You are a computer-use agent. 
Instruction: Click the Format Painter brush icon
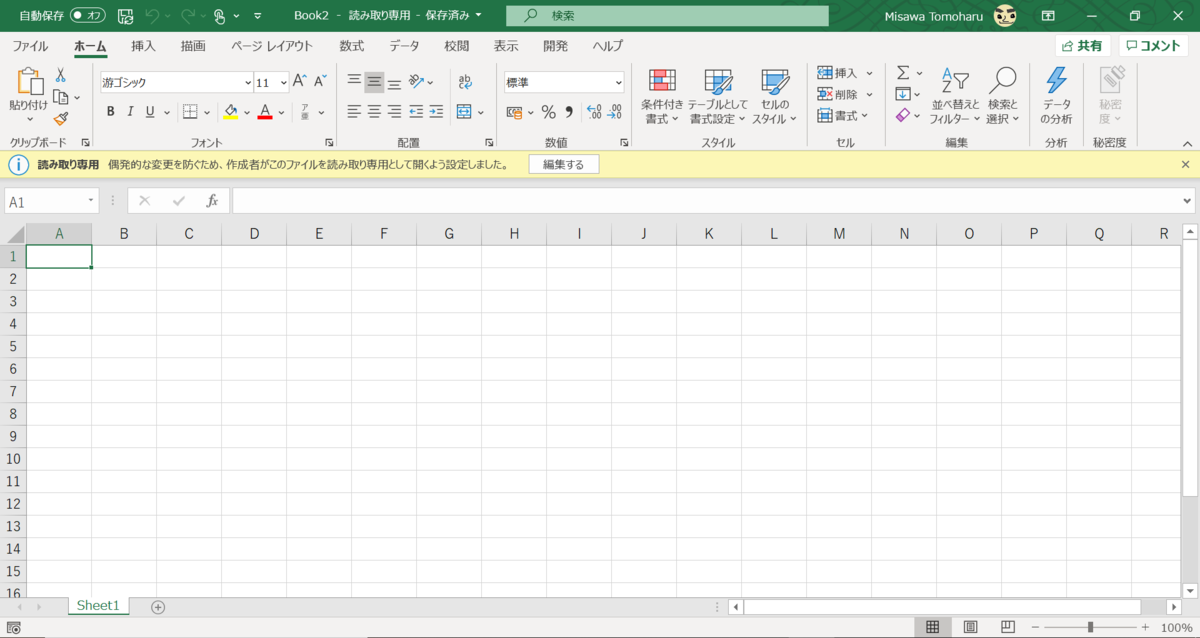point(61,118)
